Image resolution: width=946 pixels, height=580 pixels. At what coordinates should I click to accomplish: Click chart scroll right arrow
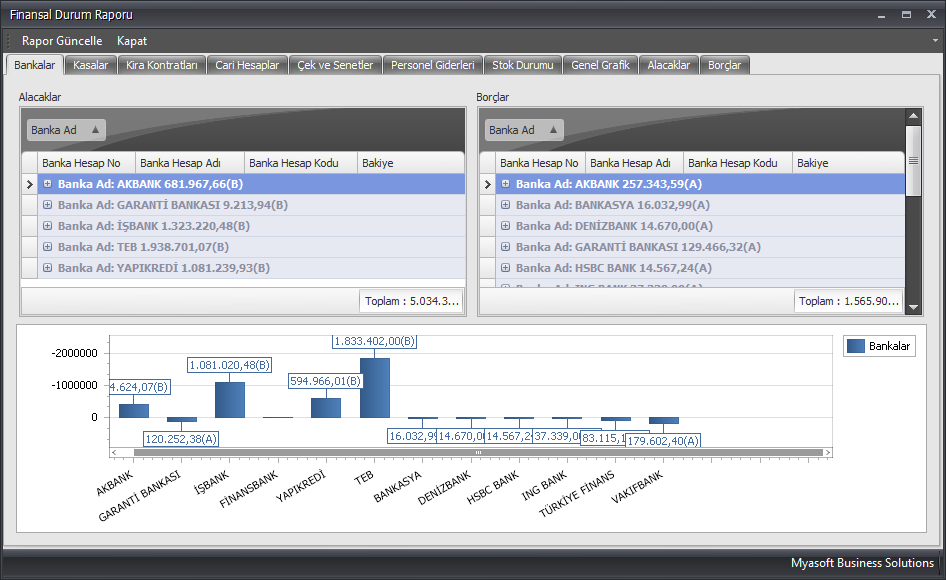tap(828, 452)
